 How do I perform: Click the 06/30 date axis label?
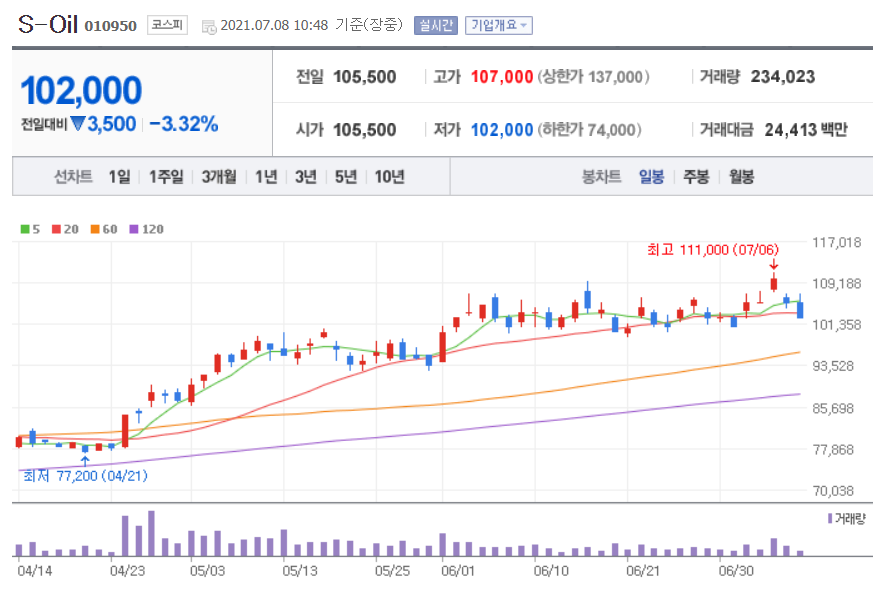click(x=736, y=571)
